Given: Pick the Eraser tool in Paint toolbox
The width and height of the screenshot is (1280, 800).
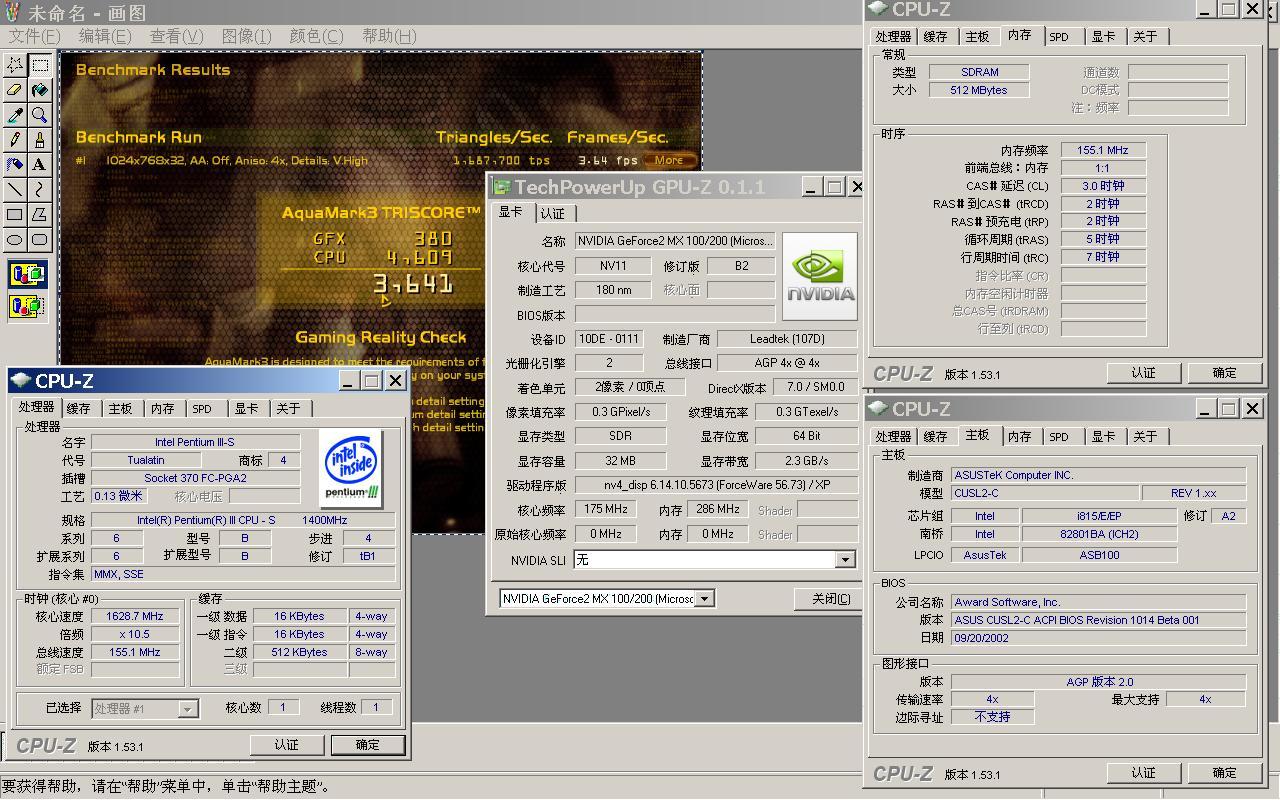Looking at the screenshot, I should [15, 90].
